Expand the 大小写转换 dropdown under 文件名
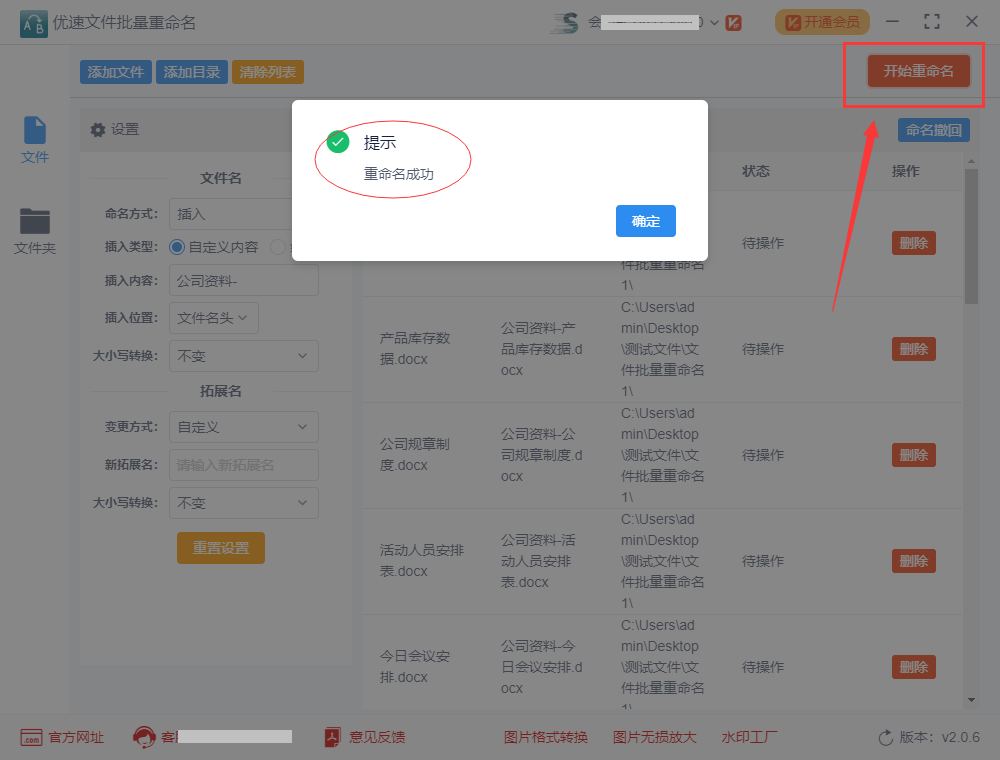Image resolution: width=1000 pixels, height=760 pixels. (x=244, y=356)
